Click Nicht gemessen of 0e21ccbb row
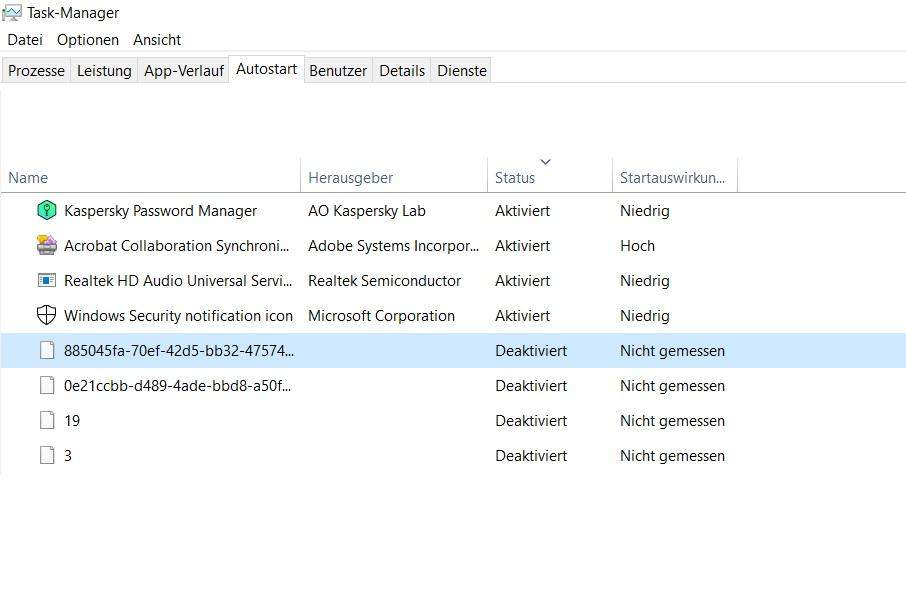906x612 pixels. pyautogui.click(x=672, y=385)
